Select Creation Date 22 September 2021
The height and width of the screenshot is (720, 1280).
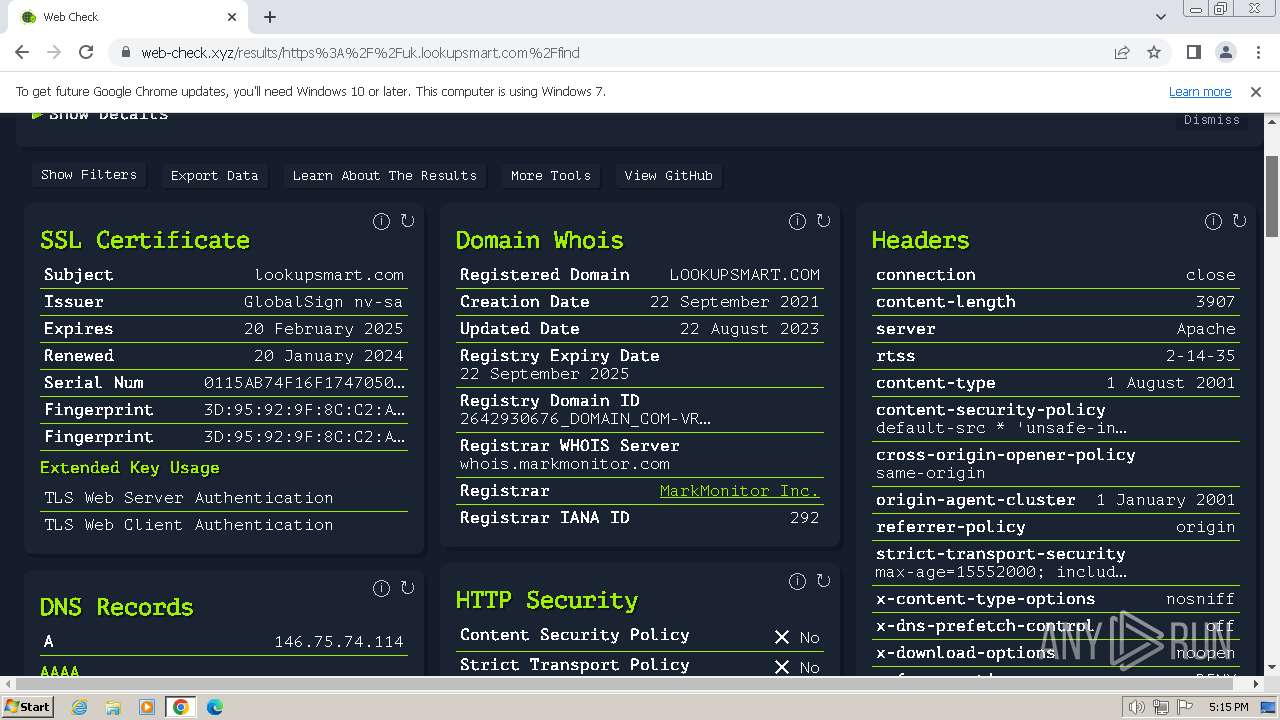coord(735,301)
